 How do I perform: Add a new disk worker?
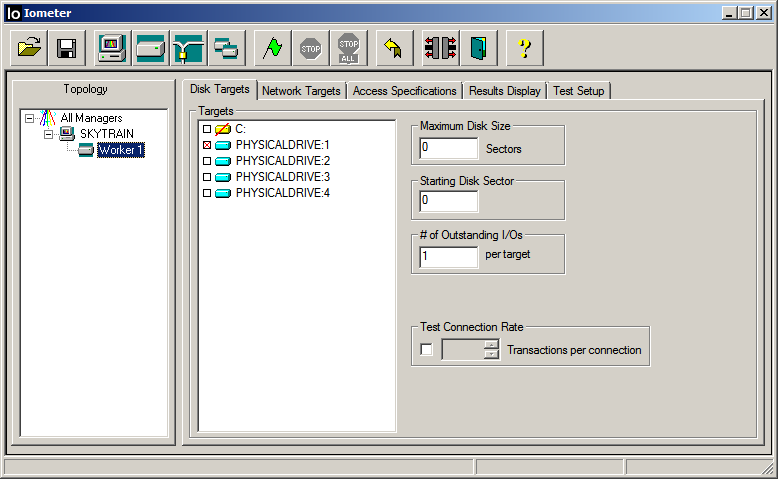tap(150, 48)
